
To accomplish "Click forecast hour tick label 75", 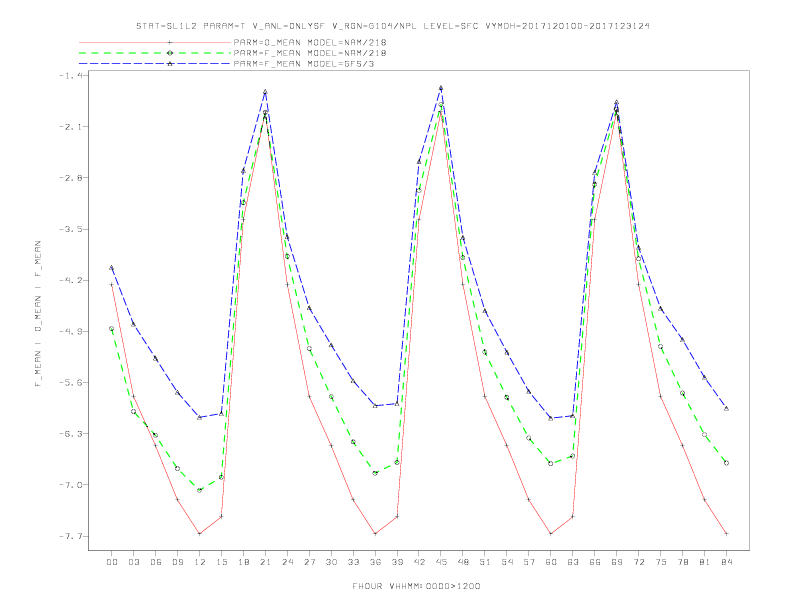I will (x=661, y=562).
